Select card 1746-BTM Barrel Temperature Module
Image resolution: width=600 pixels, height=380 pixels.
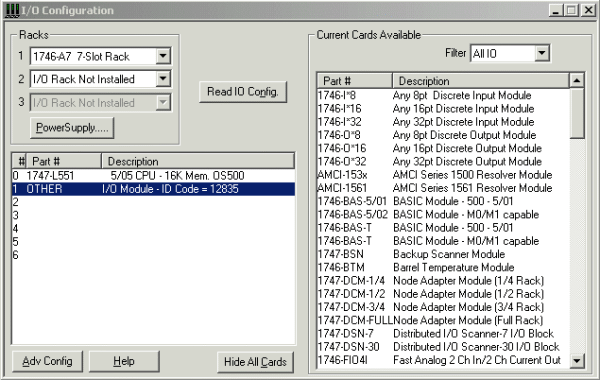point(443,267)
